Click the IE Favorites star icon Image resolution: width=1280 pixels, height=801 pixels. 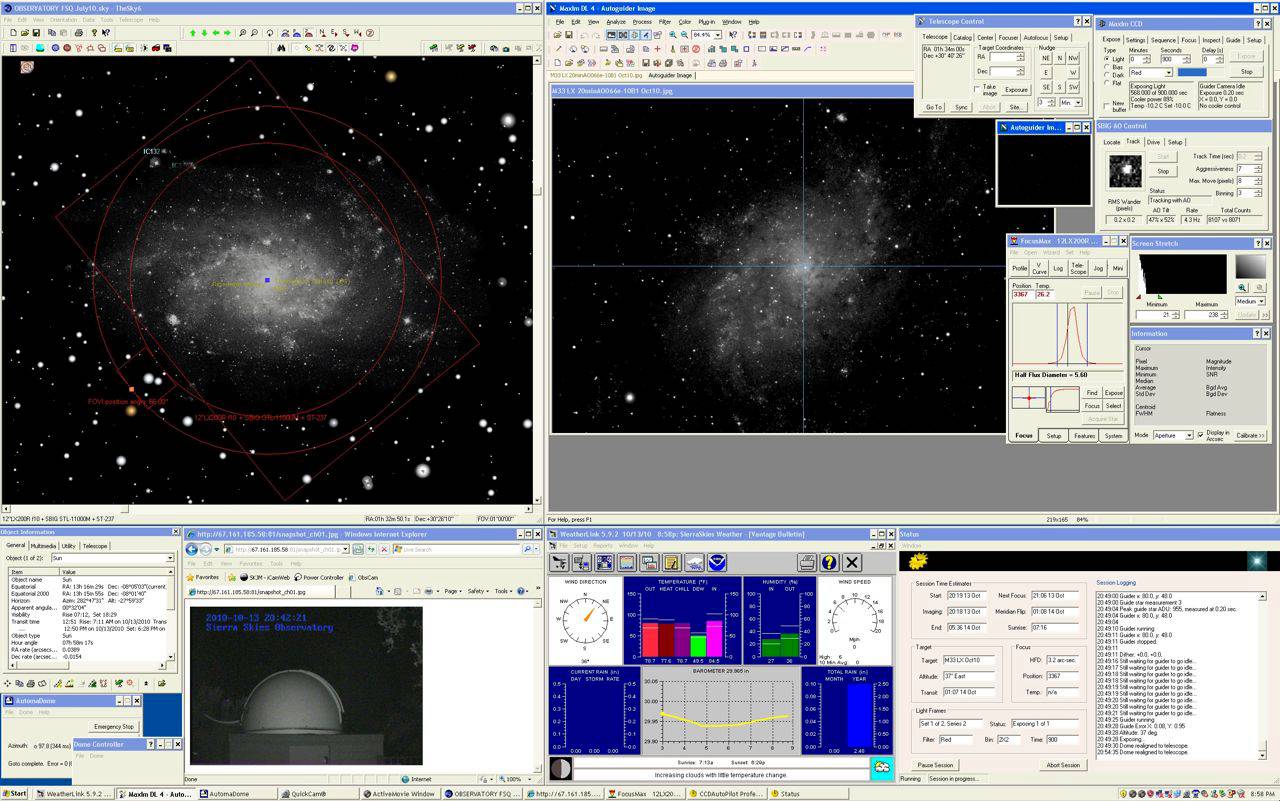[190, 577]
